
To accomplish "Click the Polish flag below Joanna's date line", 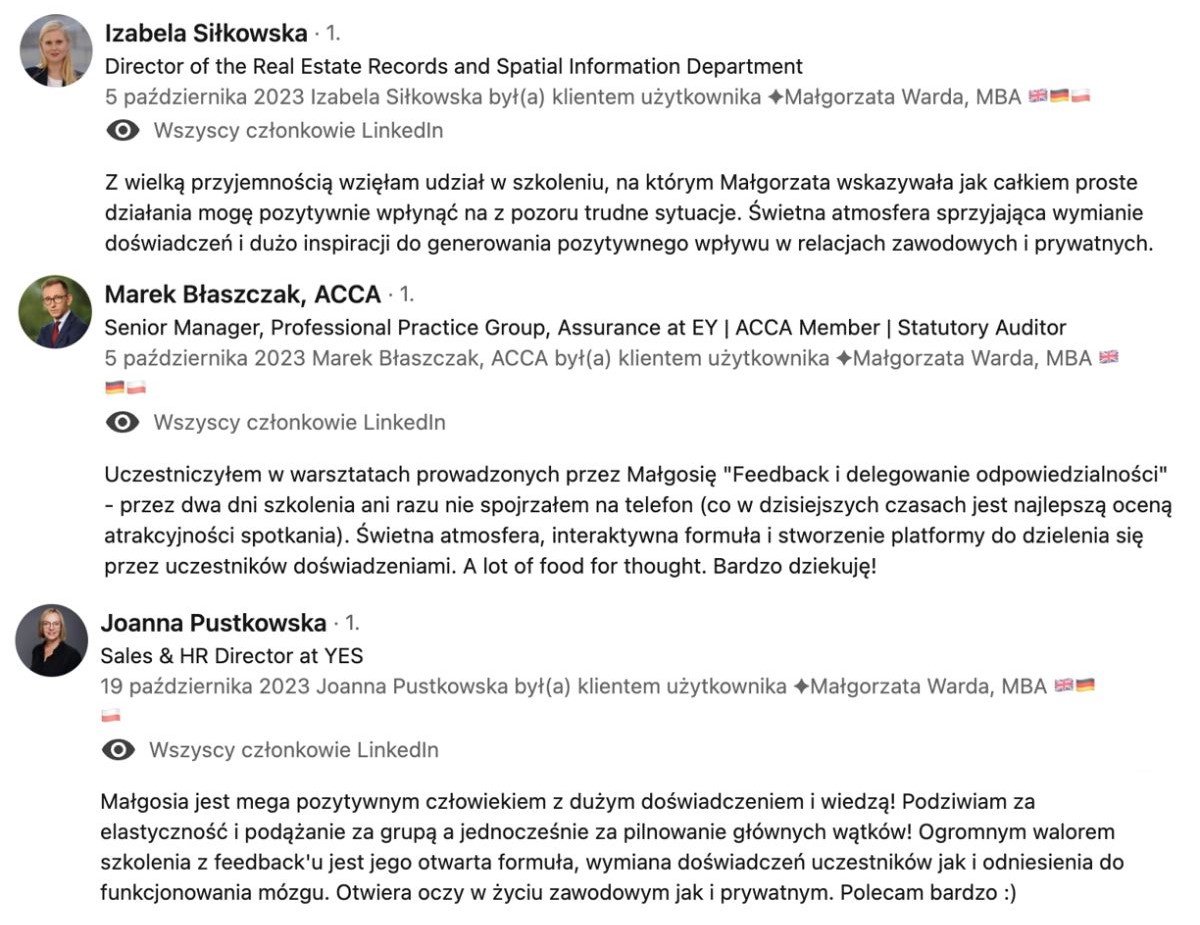I will (x=111, y=715).
